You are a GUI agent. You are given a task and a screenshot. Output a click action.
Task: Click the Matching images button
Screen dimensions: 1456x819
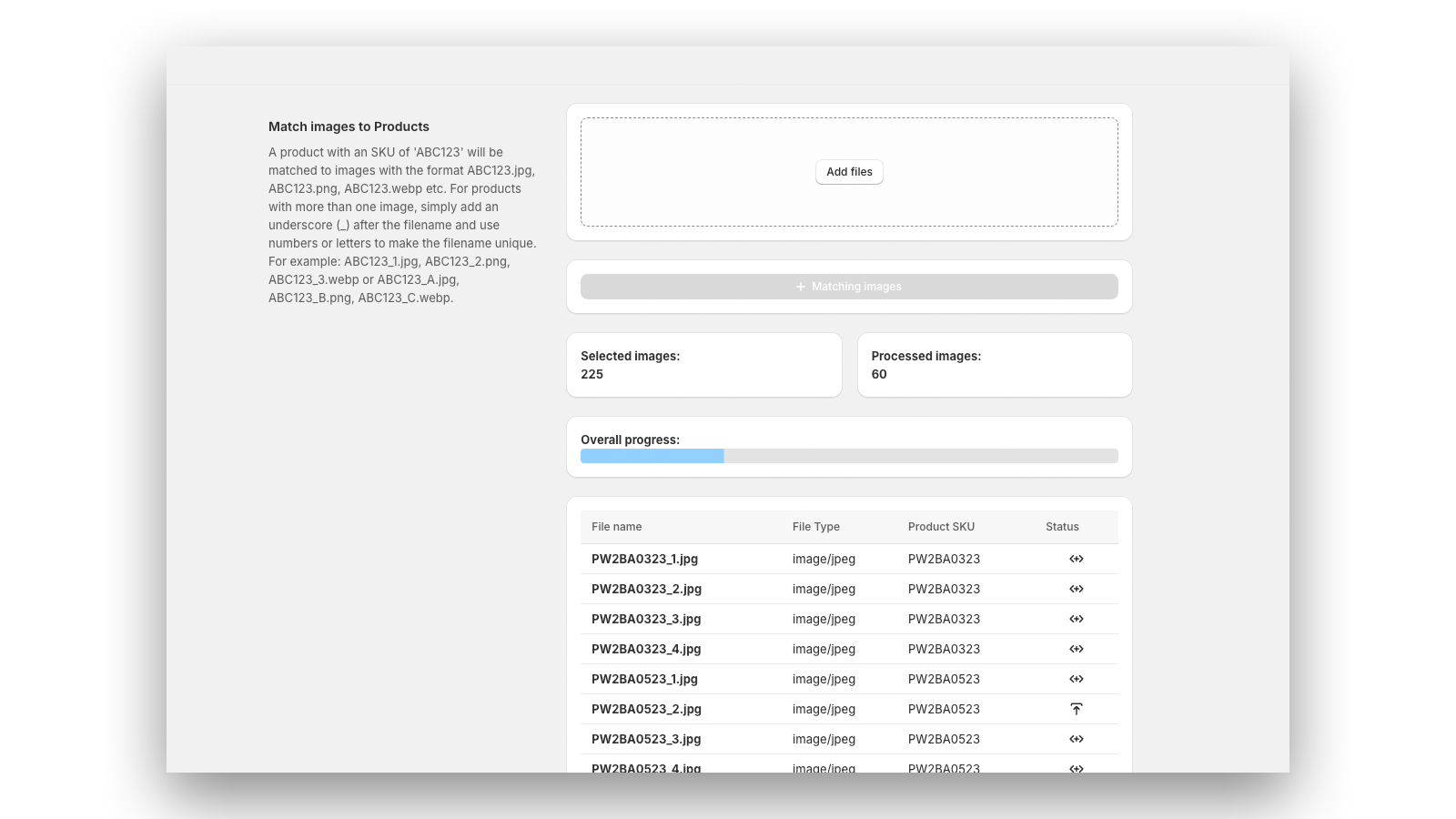point(848,286)
